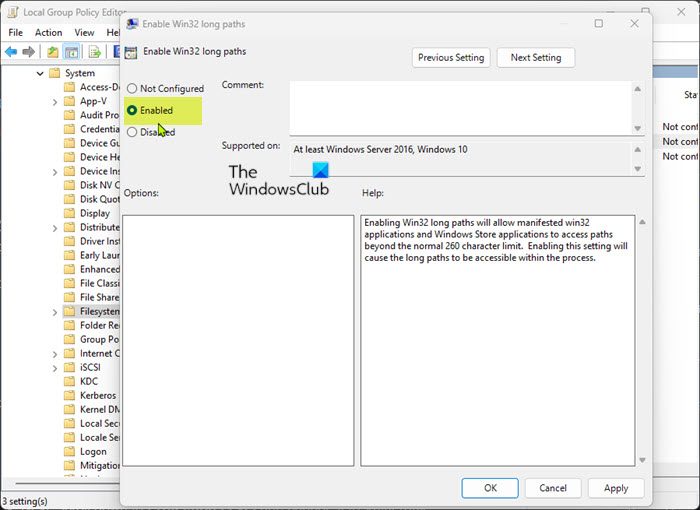Open the Action menu
Viewport: 700px width, 510px height.
pos(48,33)
